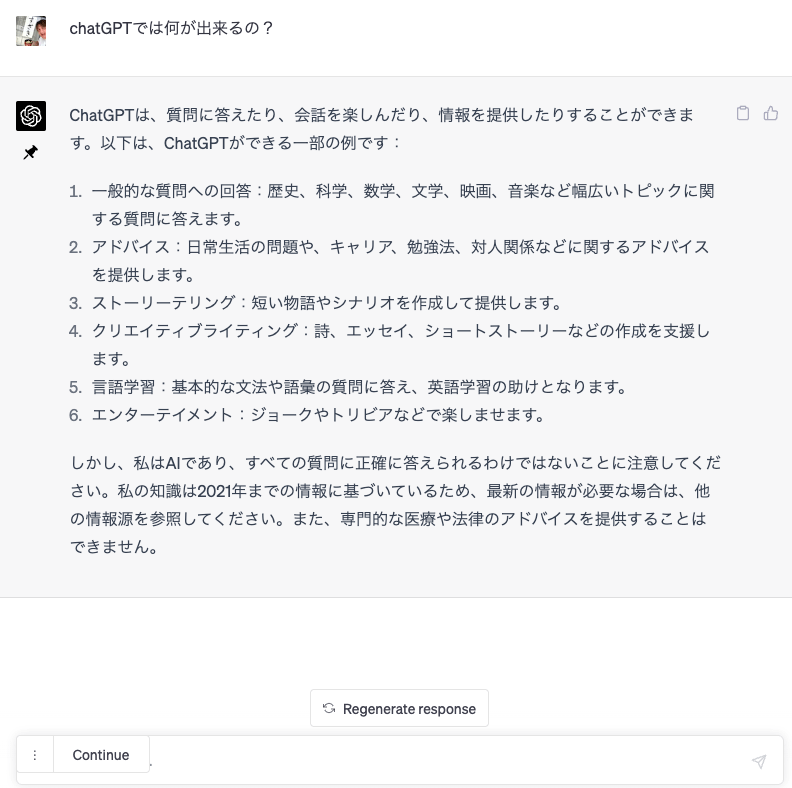The image size is (792, 788).
Task: Click the user profile avatar thumbnail
Action: tap(31, 31)
